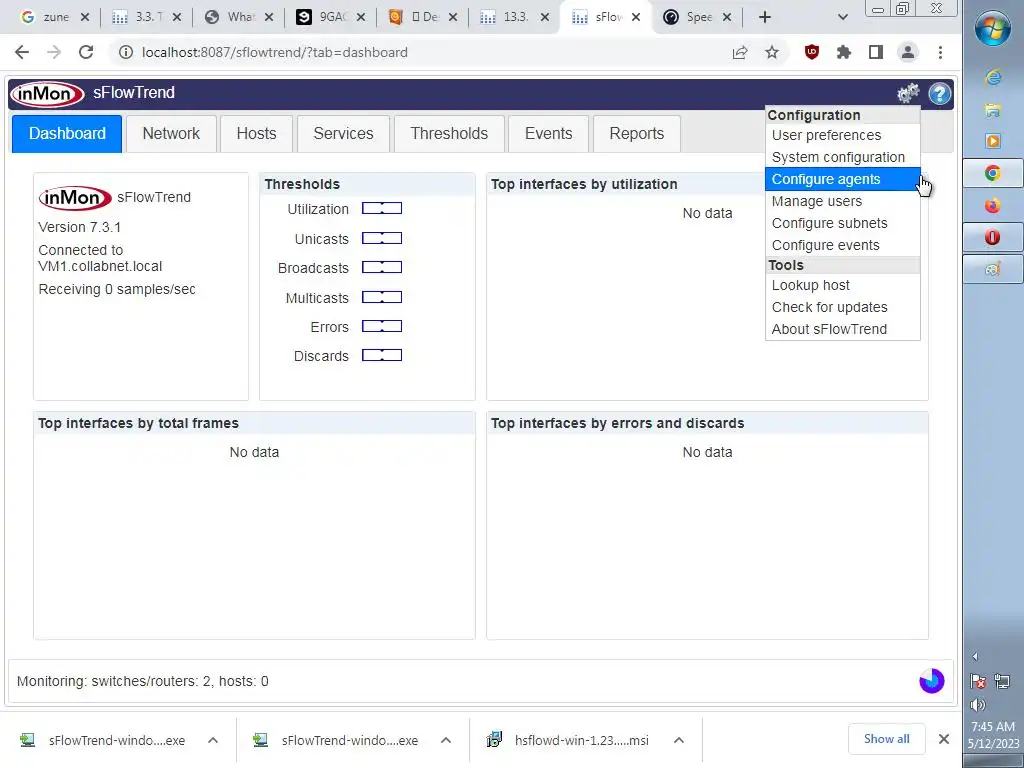1024x768 pixels.
Task: Expand options for first sFlowTrend download
Action: point(213,740)
